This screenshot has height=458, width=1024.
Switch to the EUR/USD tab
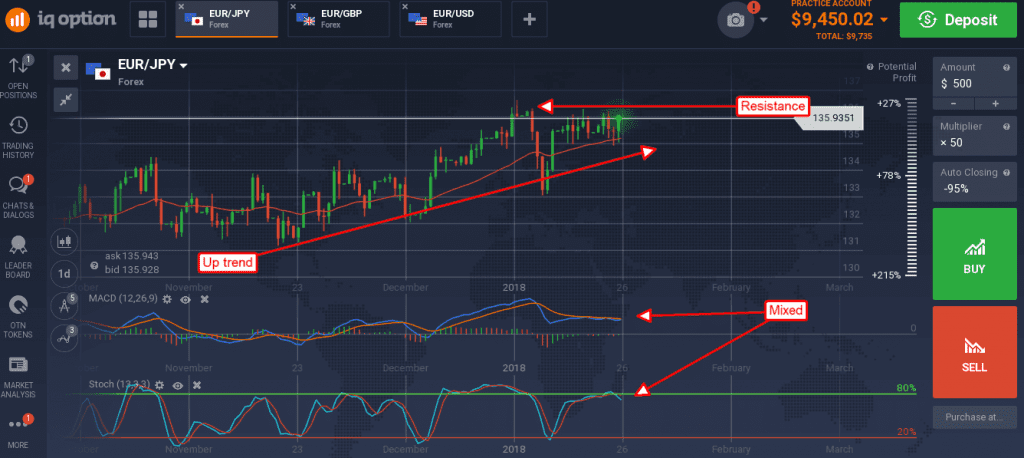451,19
